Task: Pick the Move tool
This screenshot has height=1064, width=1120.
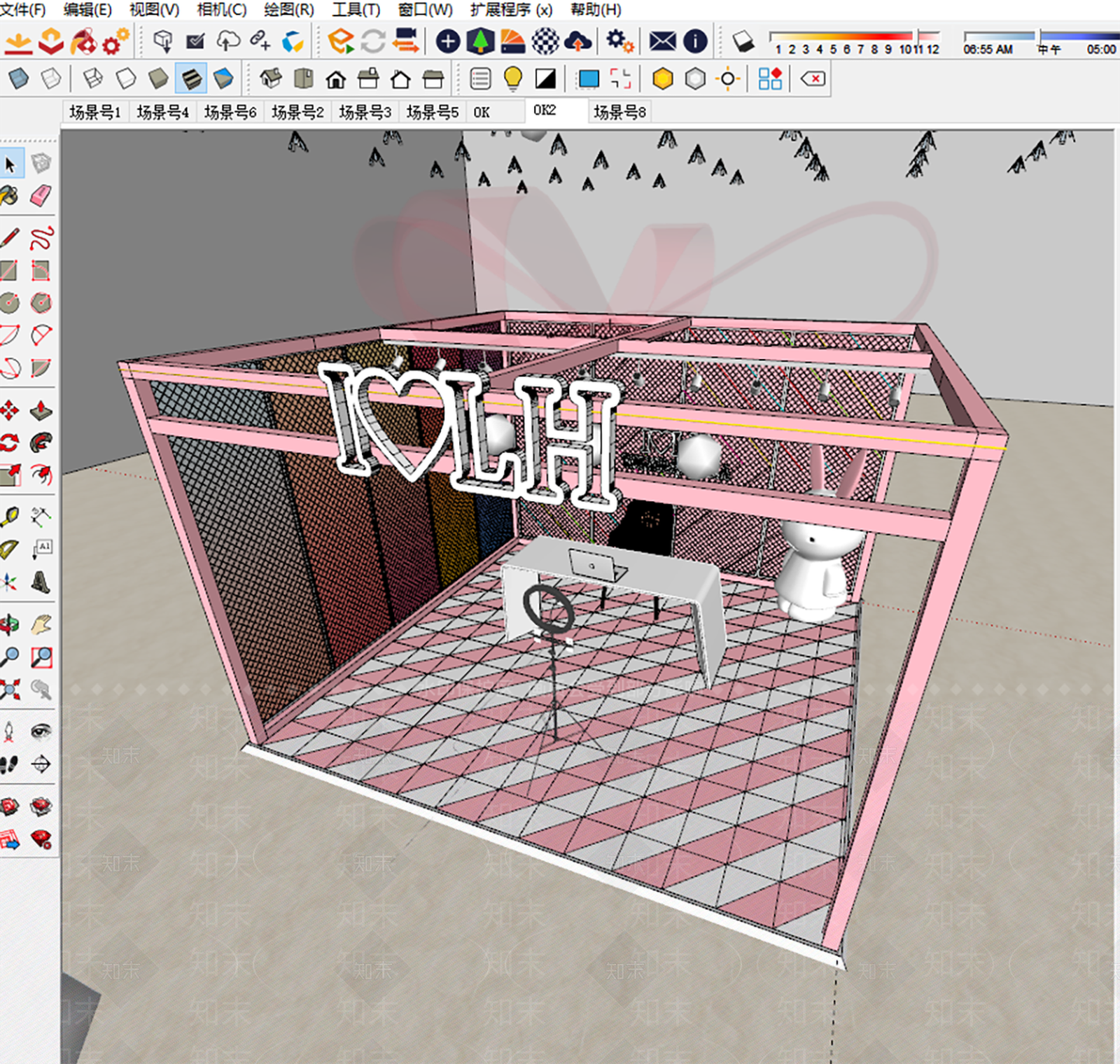Action: pos(9,410)
